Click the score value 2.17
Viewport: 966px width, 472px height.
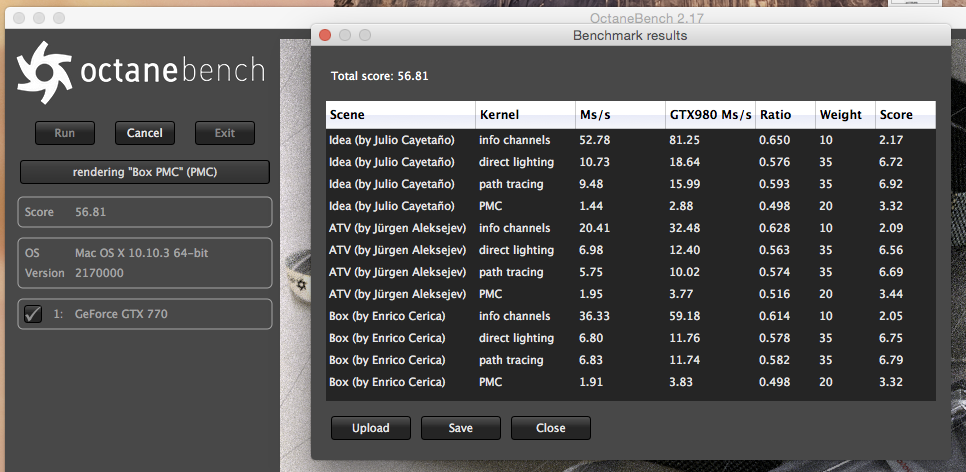[x=891, y=140]
